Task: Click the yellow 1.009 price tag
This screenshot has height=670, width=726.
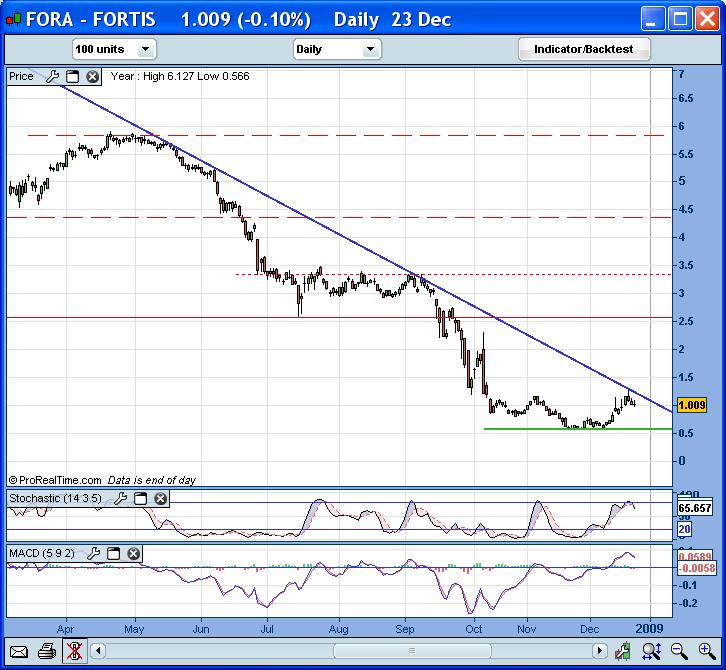Action: pos(691,405)
